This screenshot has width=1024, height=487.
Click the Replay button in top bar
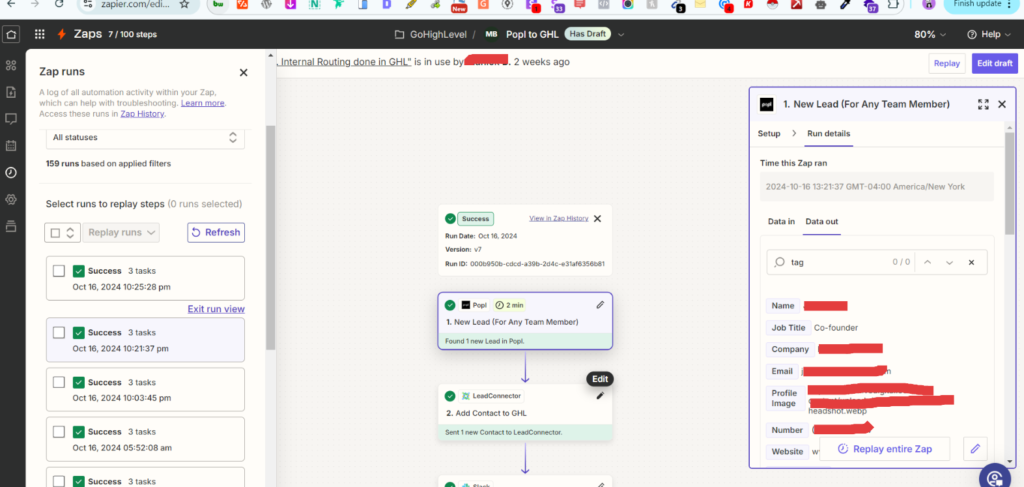click(946, 63)
